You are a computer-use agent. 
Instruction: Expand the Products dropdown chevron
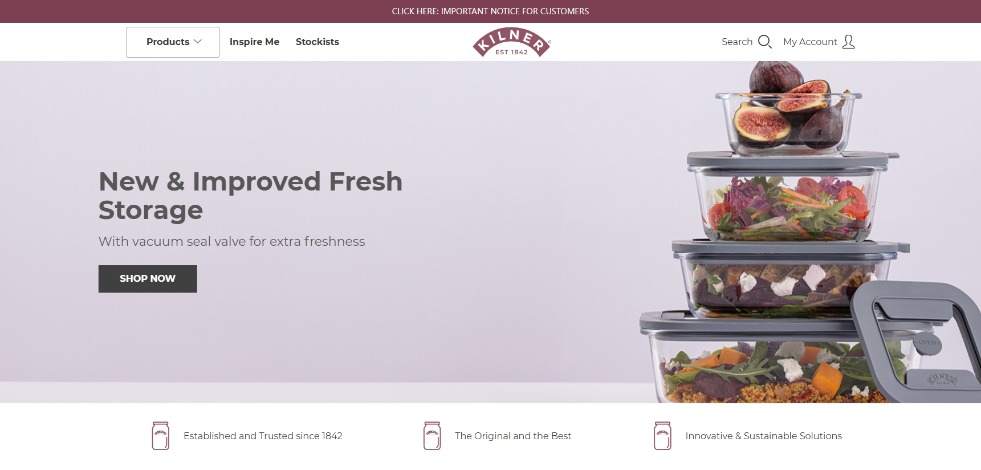click(x=198, y=42)
